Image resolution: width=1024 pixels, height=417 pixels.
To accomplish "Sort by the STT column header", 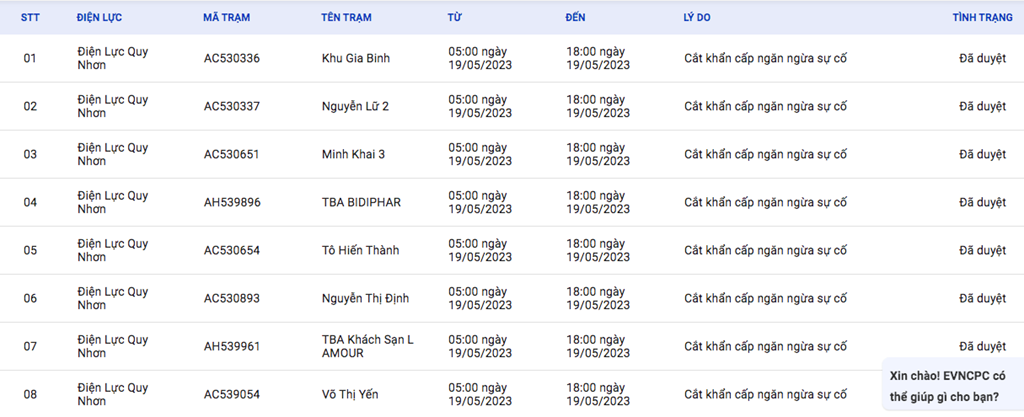I will (30, 18).
